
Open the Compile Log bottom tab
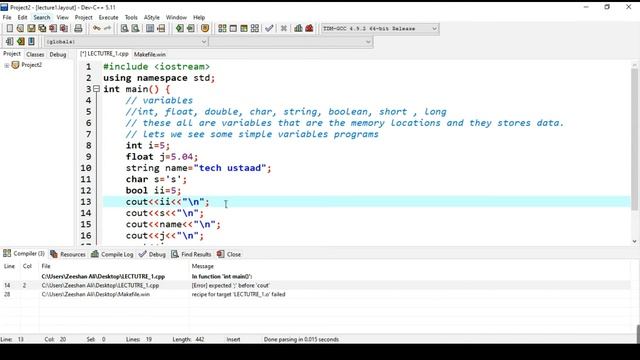[x=112, y=254]
